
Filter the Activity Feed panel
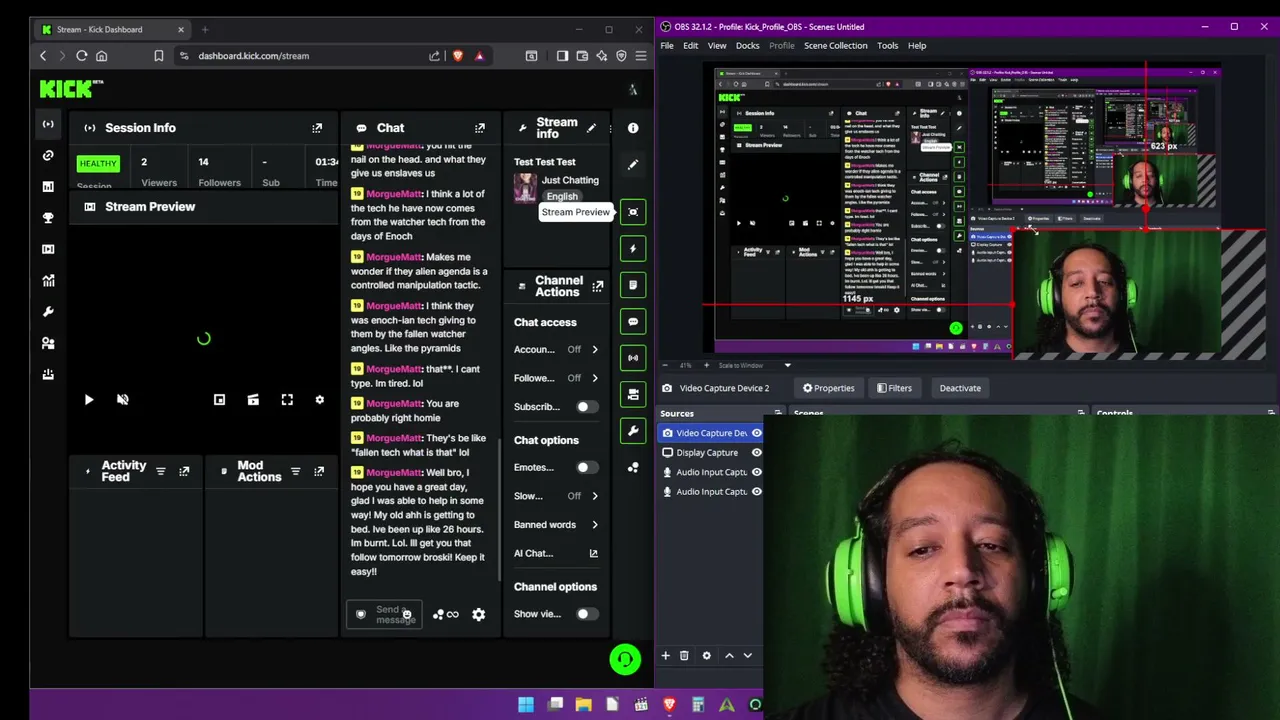pos(160,471)
